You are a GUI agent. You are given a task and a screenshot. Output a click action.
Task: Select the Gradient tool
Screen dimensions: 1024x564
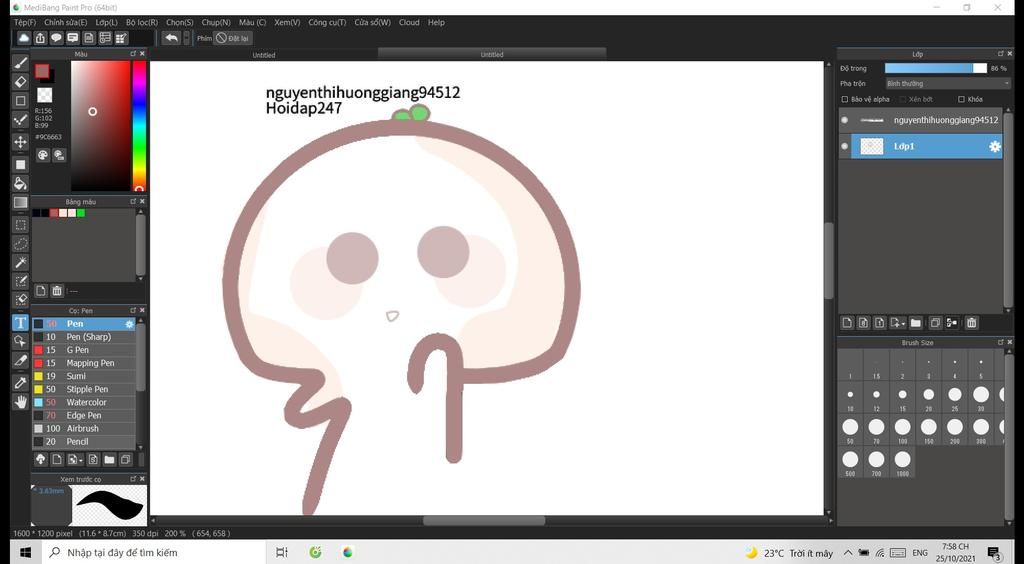(20, 202)
